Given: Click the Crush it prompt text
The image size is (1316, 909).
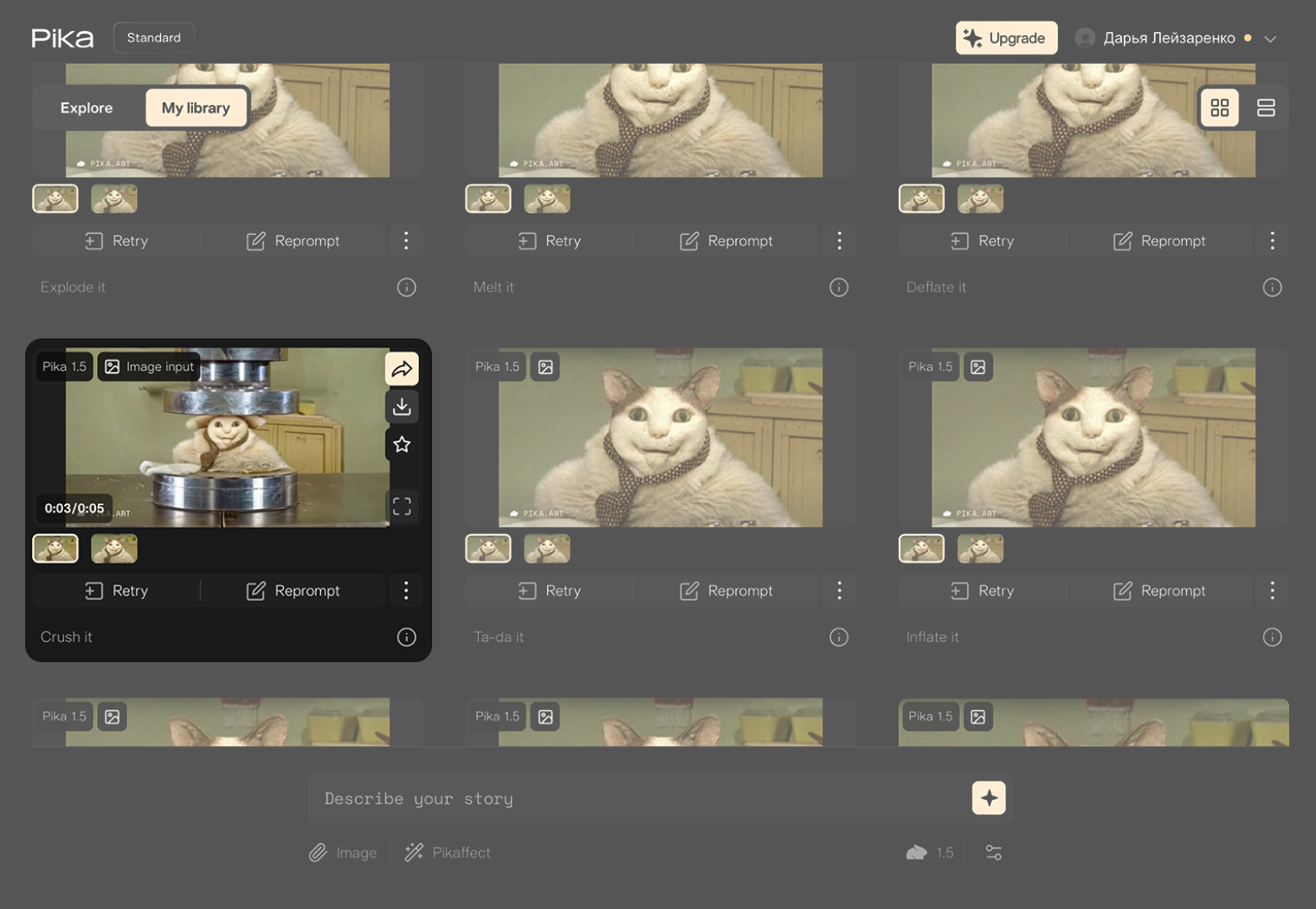Looking at the screenshot, I should point(67,637).
